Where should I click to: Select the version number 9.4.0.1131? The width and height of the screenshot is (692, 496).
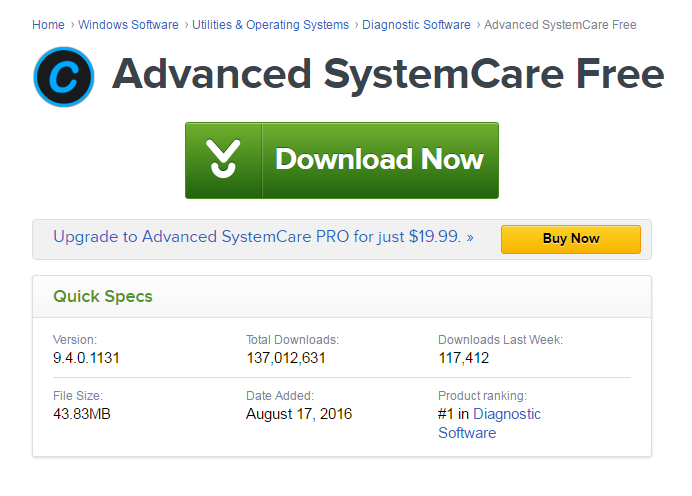(x=86, y=358)
